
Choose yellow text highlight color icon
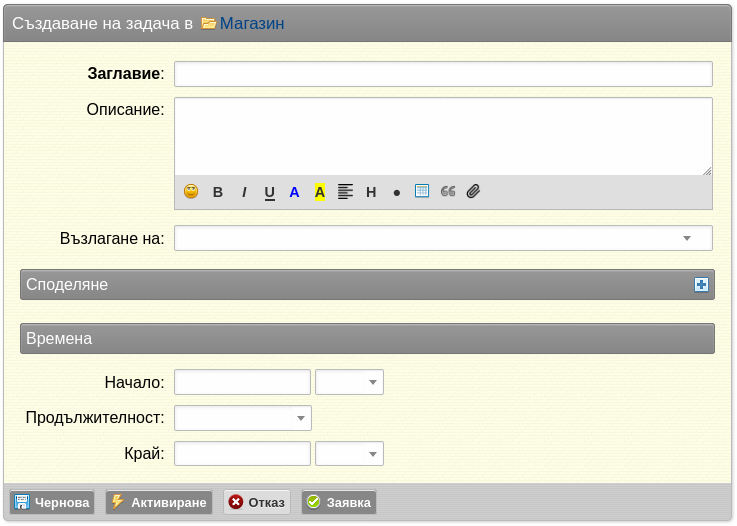(320, 192)
